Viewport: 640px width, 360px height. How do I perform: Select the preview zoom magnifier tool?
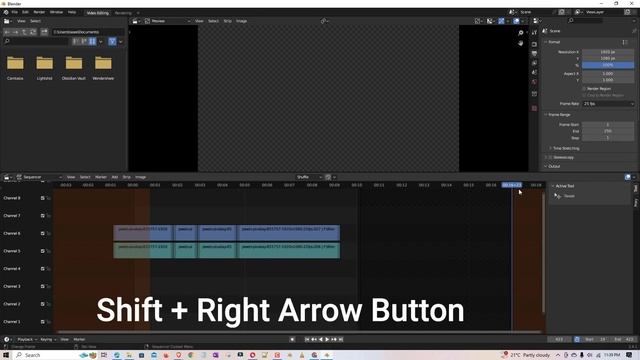[x=521, y=33]
